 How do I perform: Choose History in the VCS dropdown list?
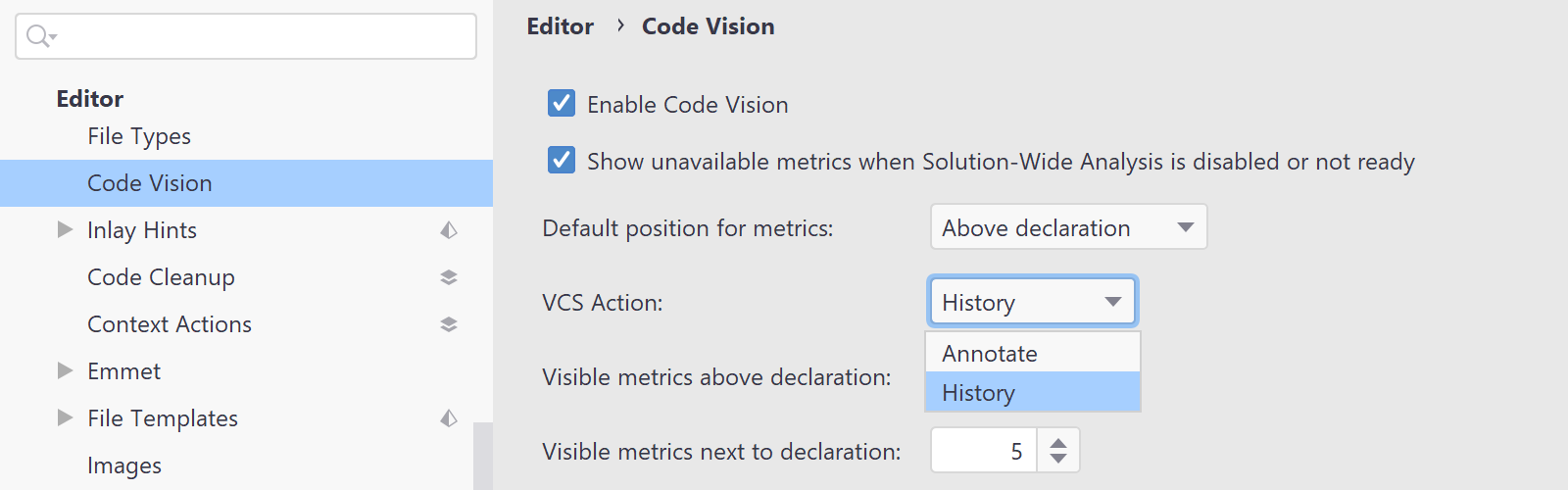click(x=1033, y=392)
